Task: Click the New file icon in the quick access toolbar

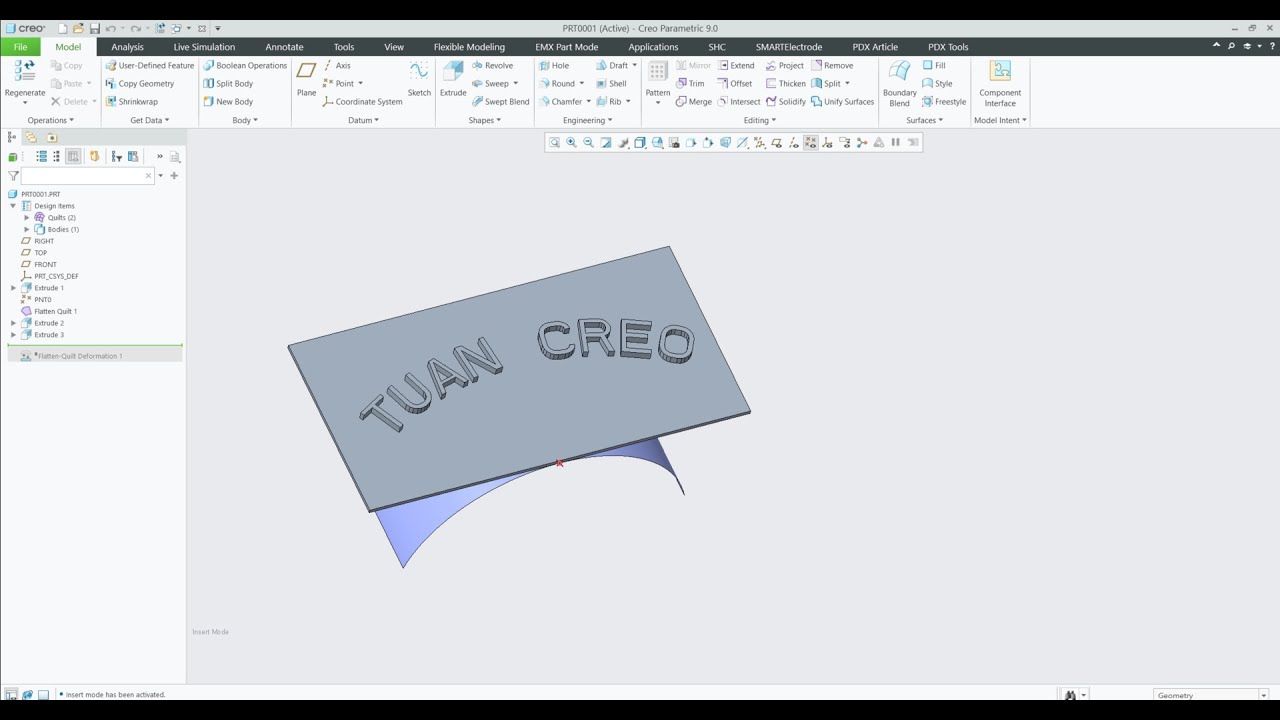Action: pyautogui.click(x=63, y=28)
